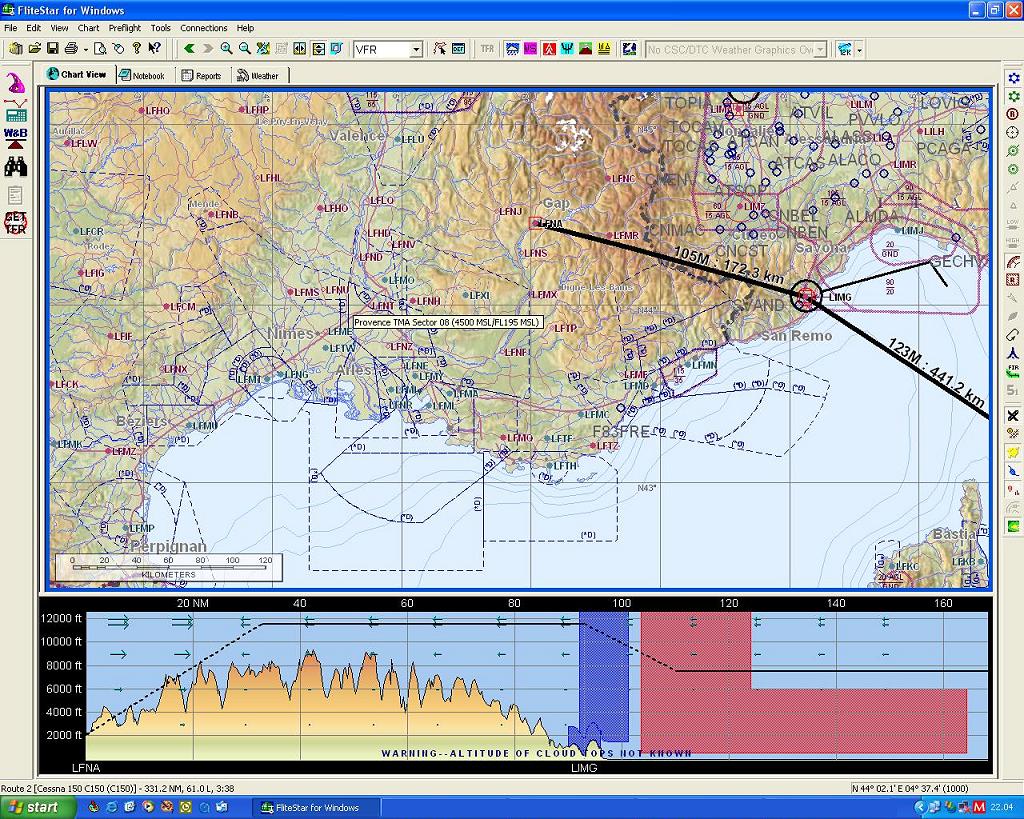Click the Perpignan city label on the map
This screenshot has height=819, width=1024.
click(x=168, y=546)
